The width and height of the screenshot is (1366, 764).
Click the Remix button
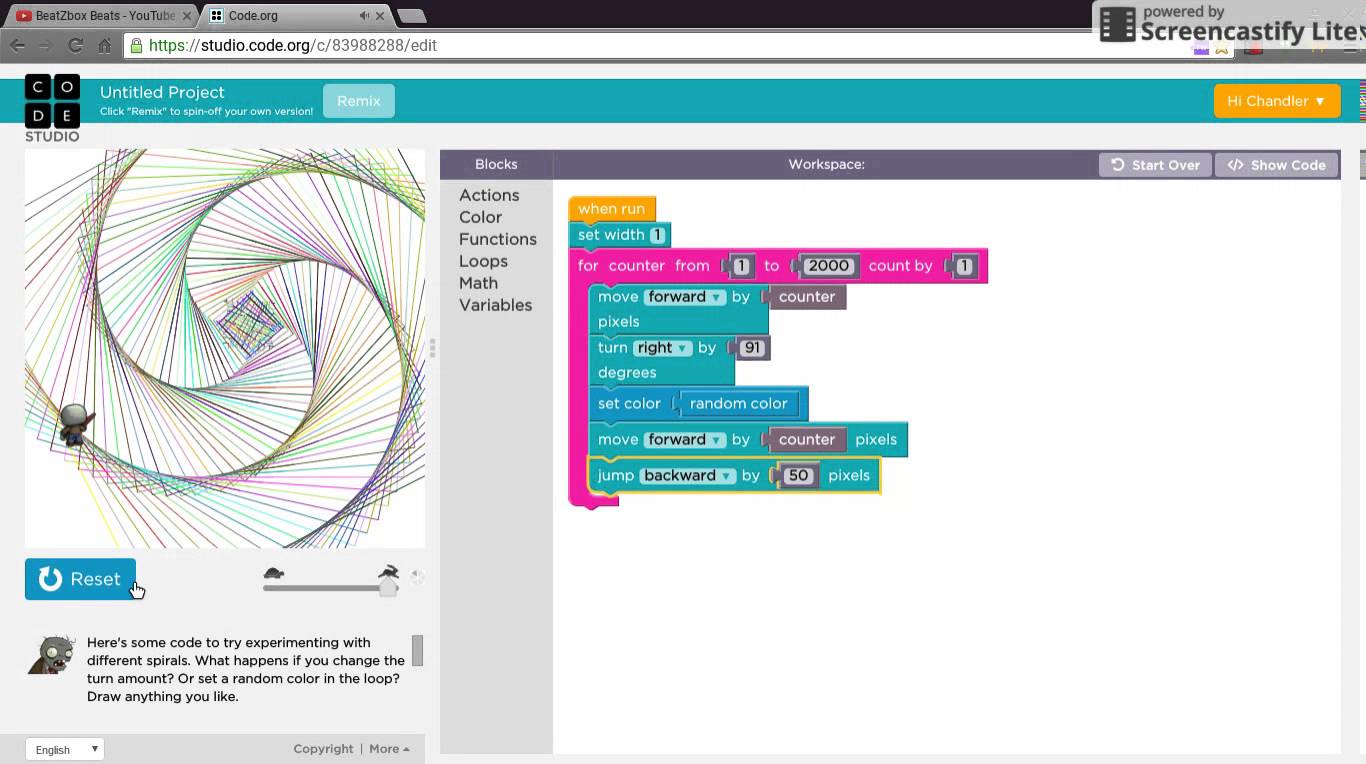(359, 100)
